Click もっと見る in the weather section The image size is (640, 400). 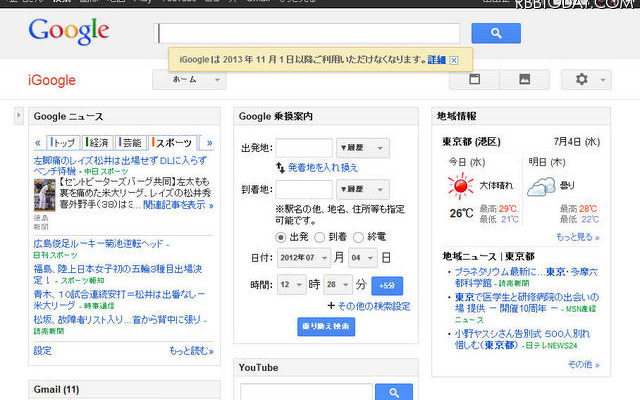tap(578, 237)
